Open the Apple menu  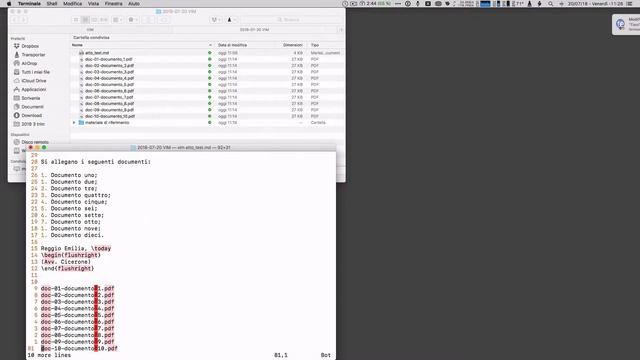coord(9,4)
